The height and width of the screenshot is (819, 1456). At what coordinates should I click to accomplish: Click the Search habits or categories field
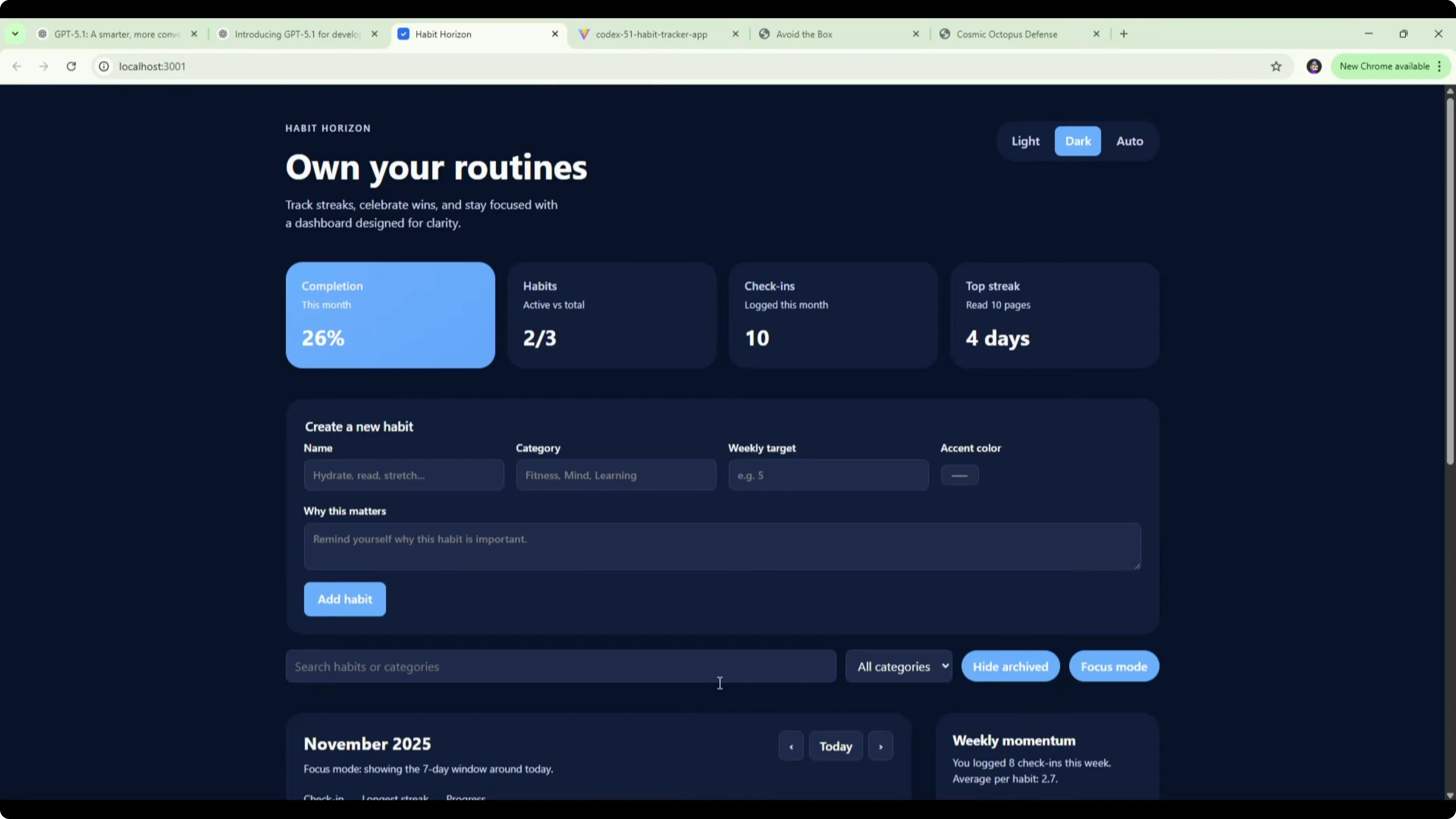click(x=559, y=666)
